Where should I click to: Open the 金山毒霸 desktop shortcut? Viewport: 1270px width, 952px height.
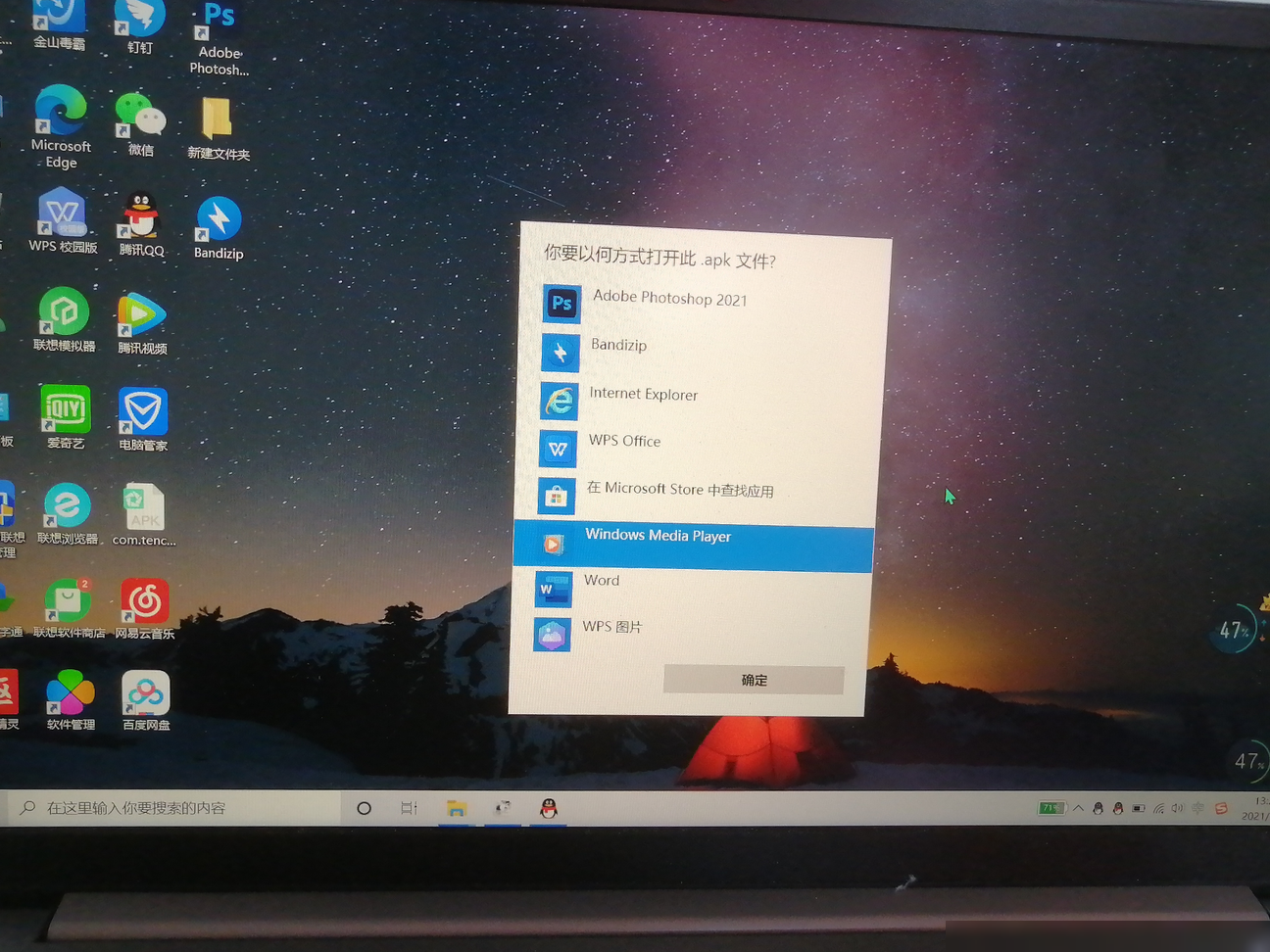59,24
